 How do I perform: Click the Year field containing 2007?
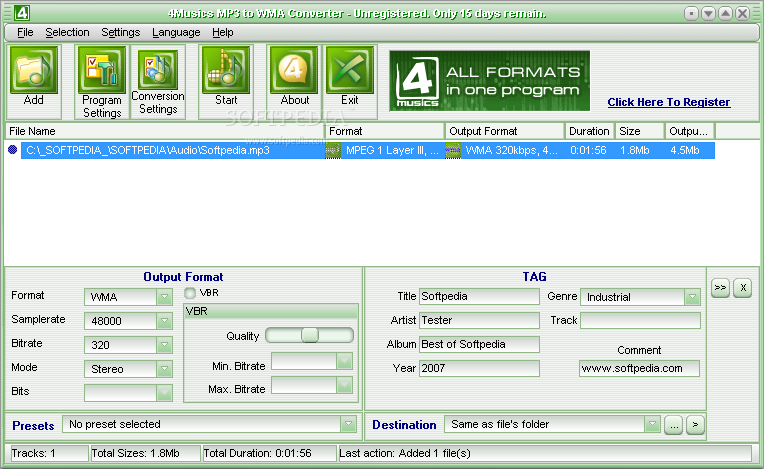click(x=479, y=368)
